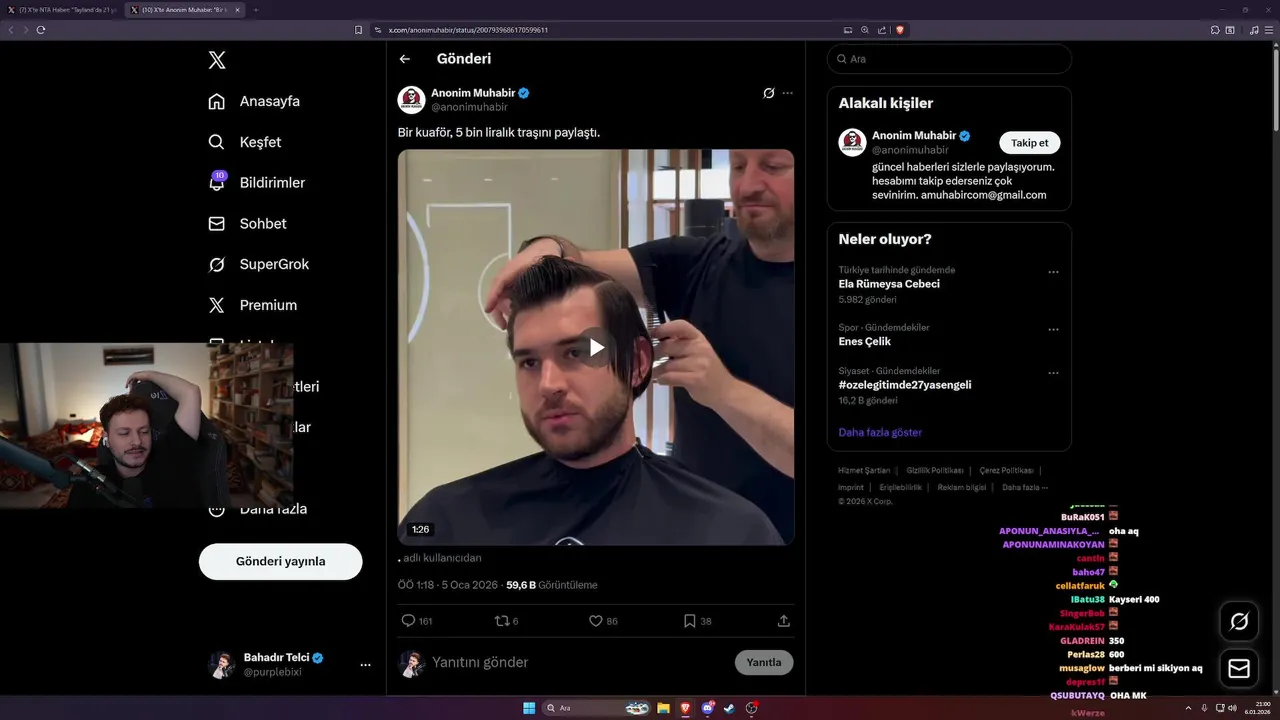Image resolution: width=1280 pixels, height=720 pixels.
Task: Play the haircut video
Action: [x=596, y=347]
